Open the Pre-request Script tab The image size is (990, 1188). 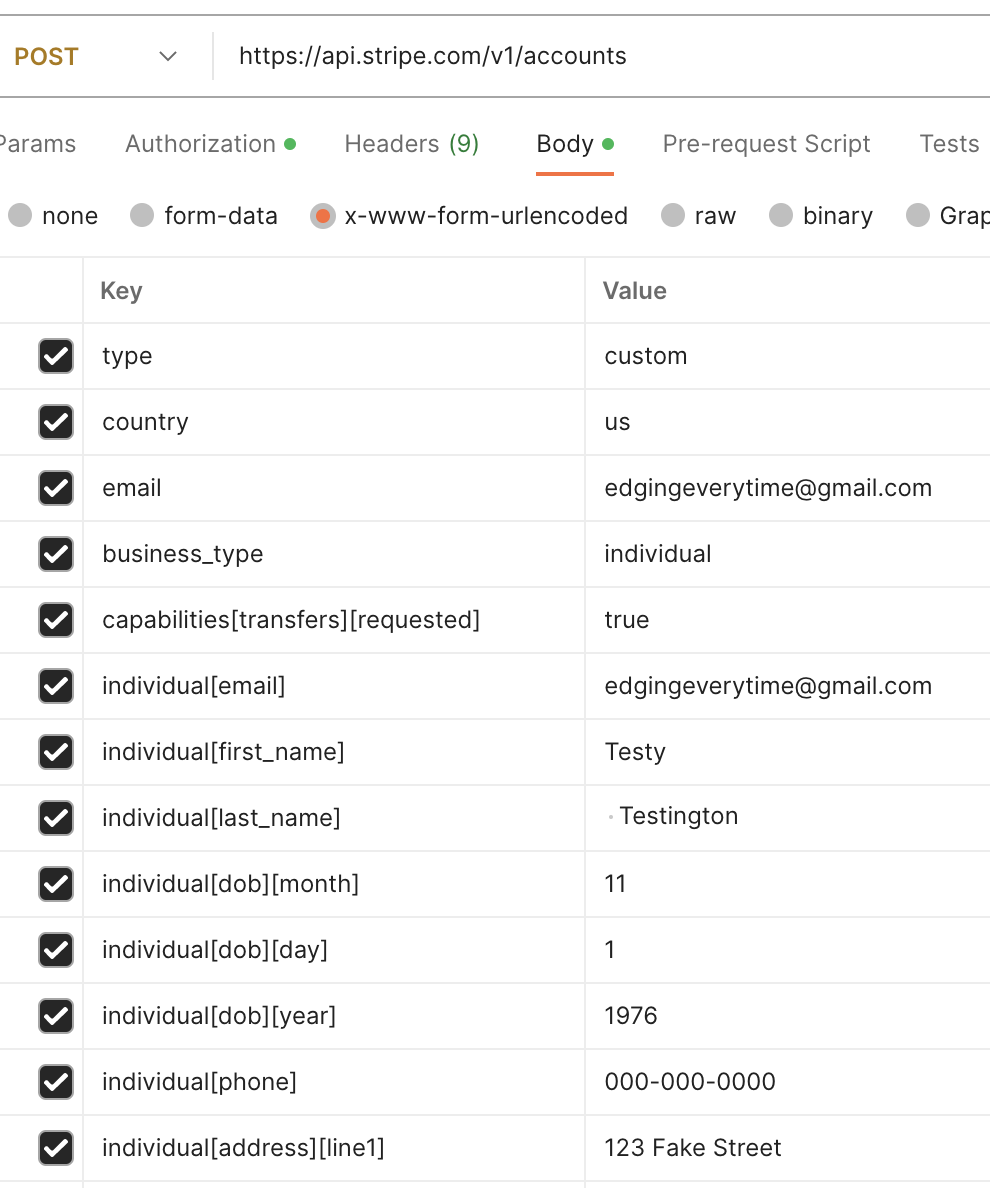coord(766,144)
